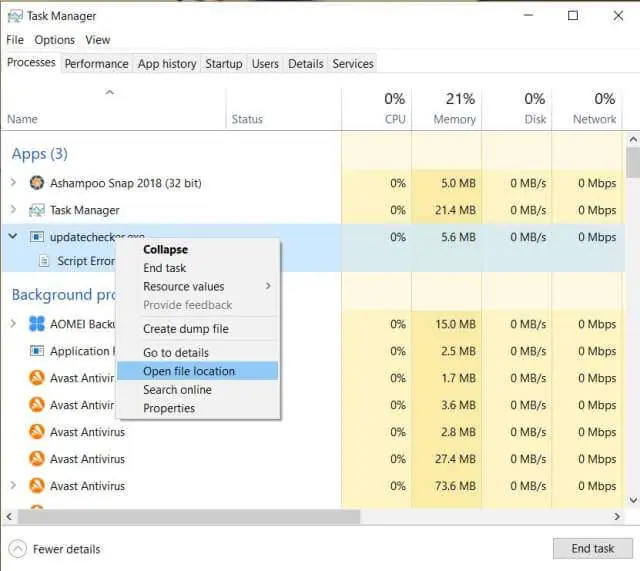
Task: Click the vertical scrollbar down arrow
Action: [x=633, y=500]
